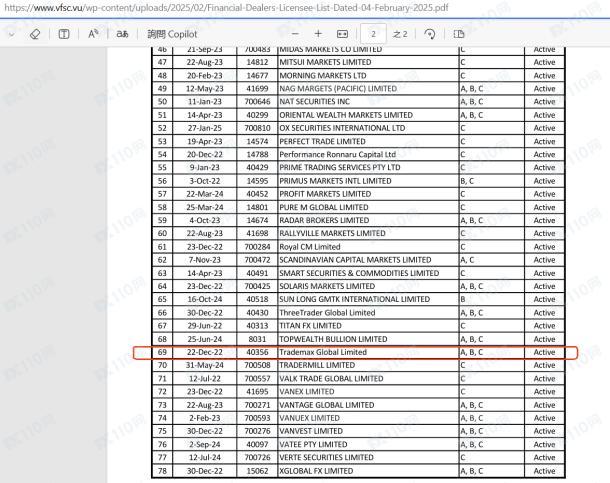The height and width of the screenshot is (483, 610).
Task: Click 'ORIENTAL WEALTH MARKETS LIMITED' cell
Action: (368, 115)
